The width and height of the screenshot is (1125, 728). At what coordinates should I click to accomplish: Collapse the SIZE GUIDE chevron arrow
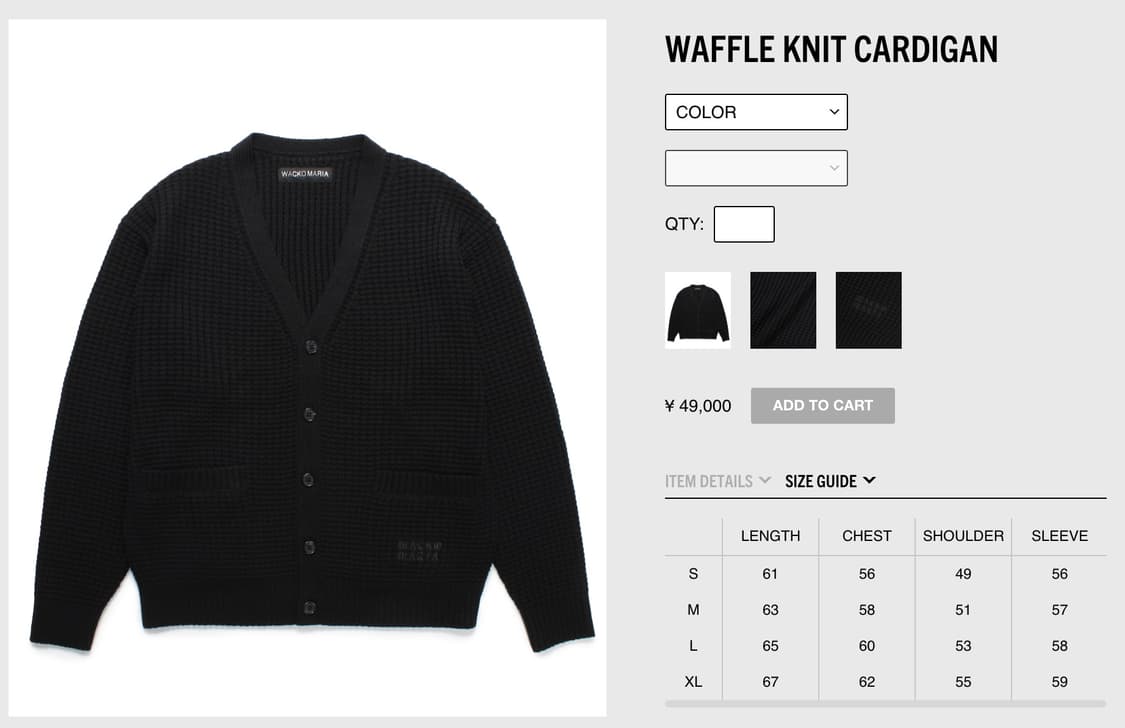870,480
